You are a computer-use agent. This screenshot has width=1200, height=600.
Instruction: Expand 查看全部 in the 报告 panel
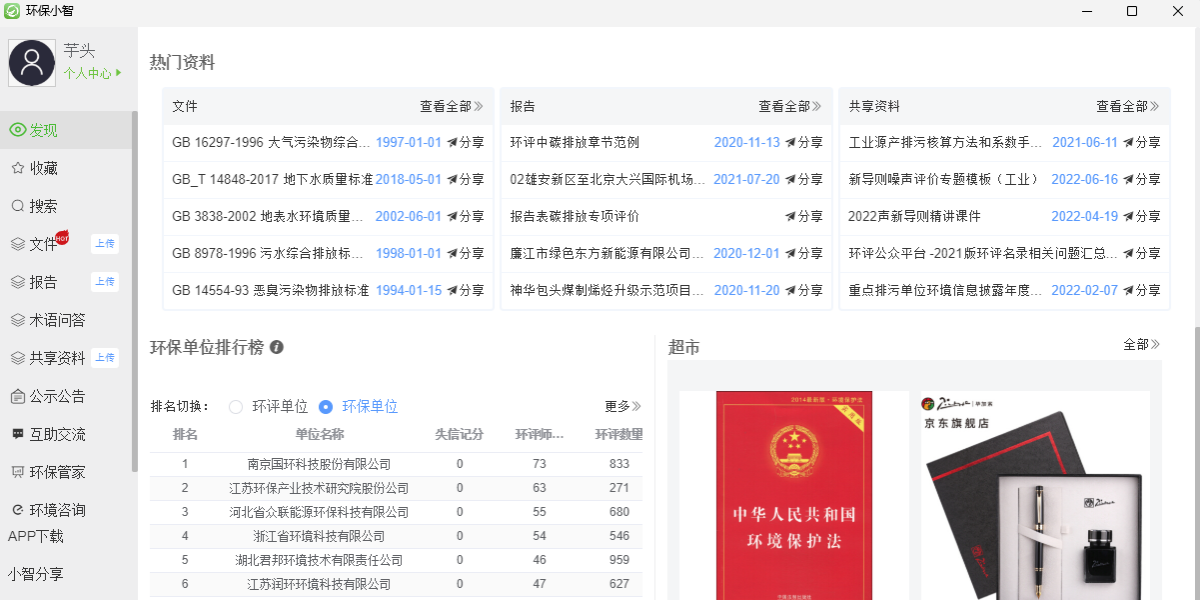pyautogui.click(x=789, y=106)
